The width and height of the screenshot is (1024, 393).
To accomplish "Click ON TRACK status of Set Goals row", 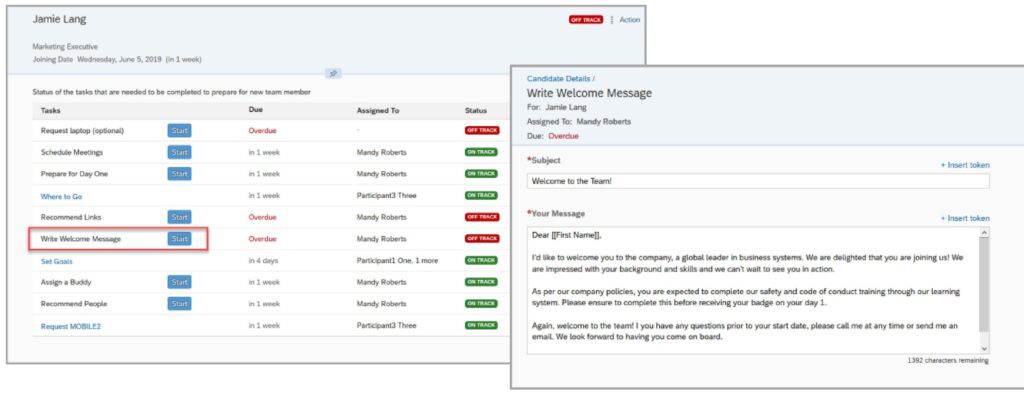I will (x=481, y=260).
